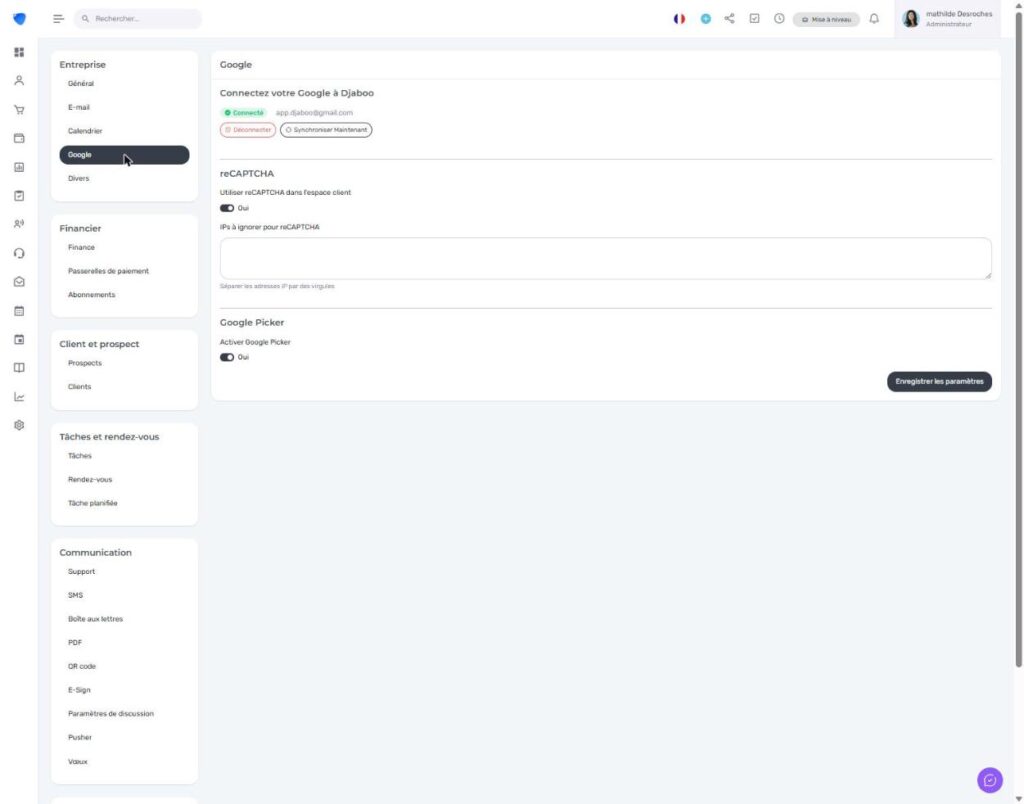Open the wallet icon in sidebar

(x=19, y=138)
